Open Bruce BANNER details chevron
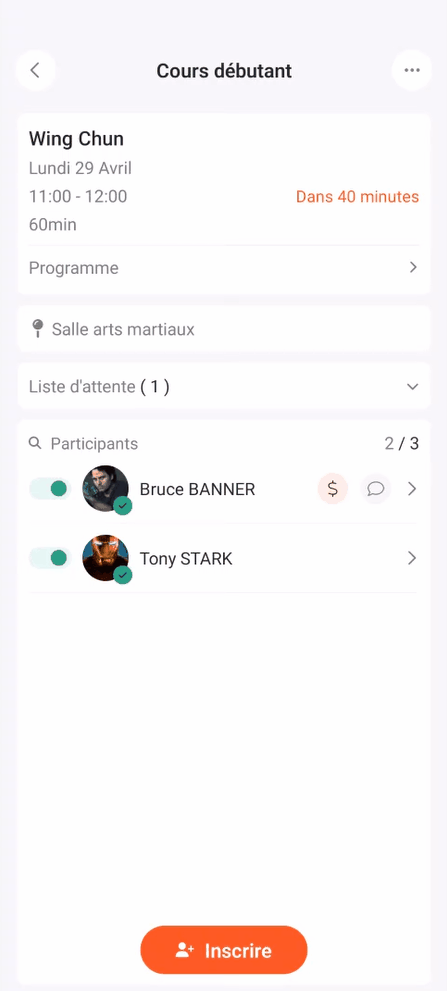The image size is (447, 991). (412, 489)
